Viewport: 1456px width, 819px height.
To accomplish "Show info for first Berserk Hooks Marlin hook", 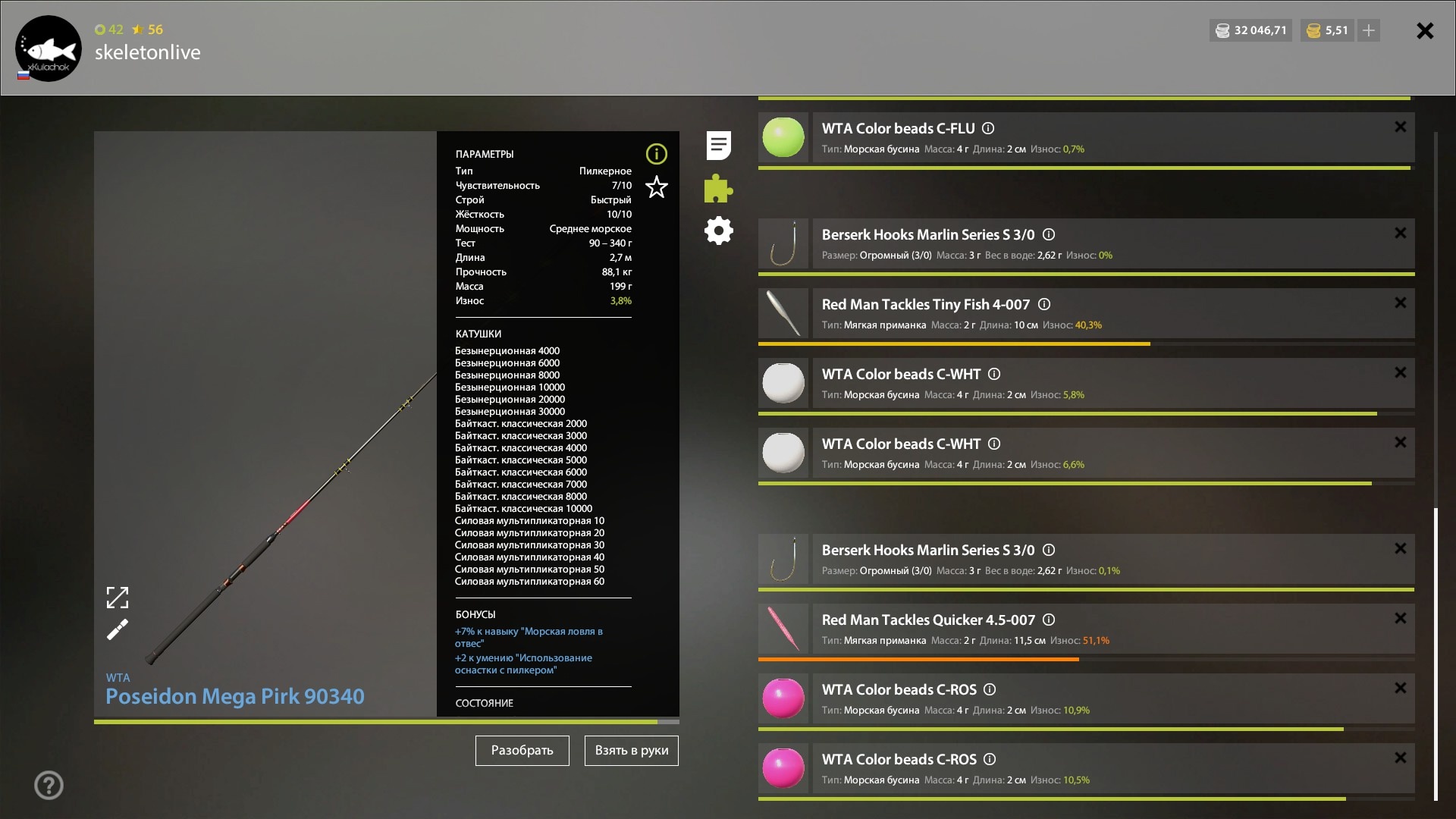I will [x=1048, y=234].
